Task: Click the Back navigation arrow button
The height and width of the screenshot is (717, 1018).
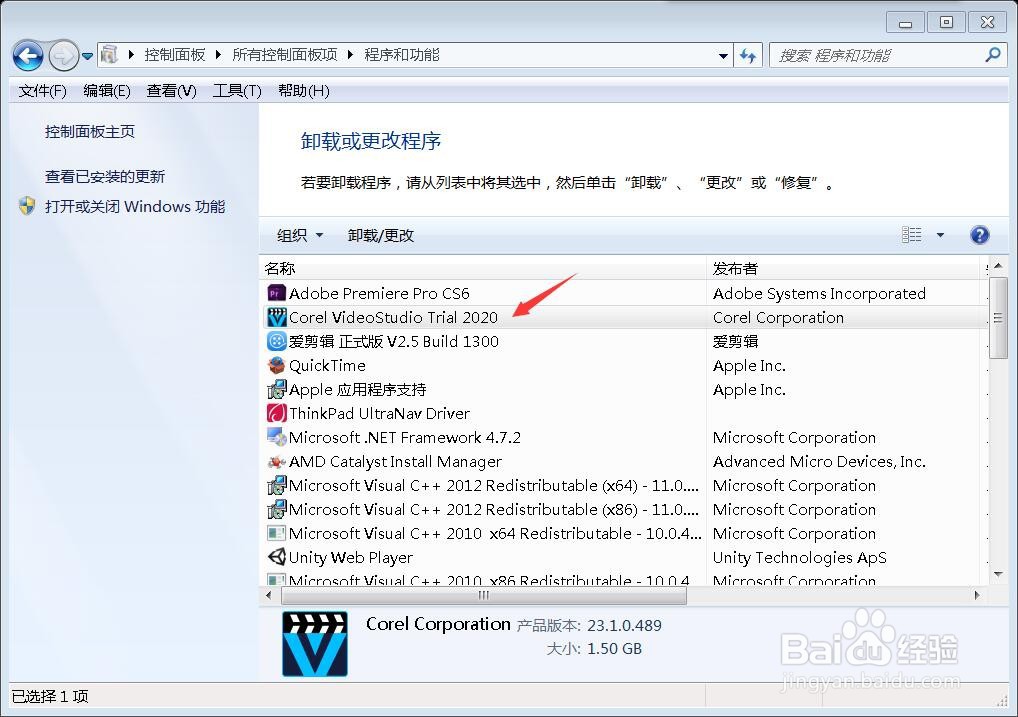Action: click(x=28, y=56)
